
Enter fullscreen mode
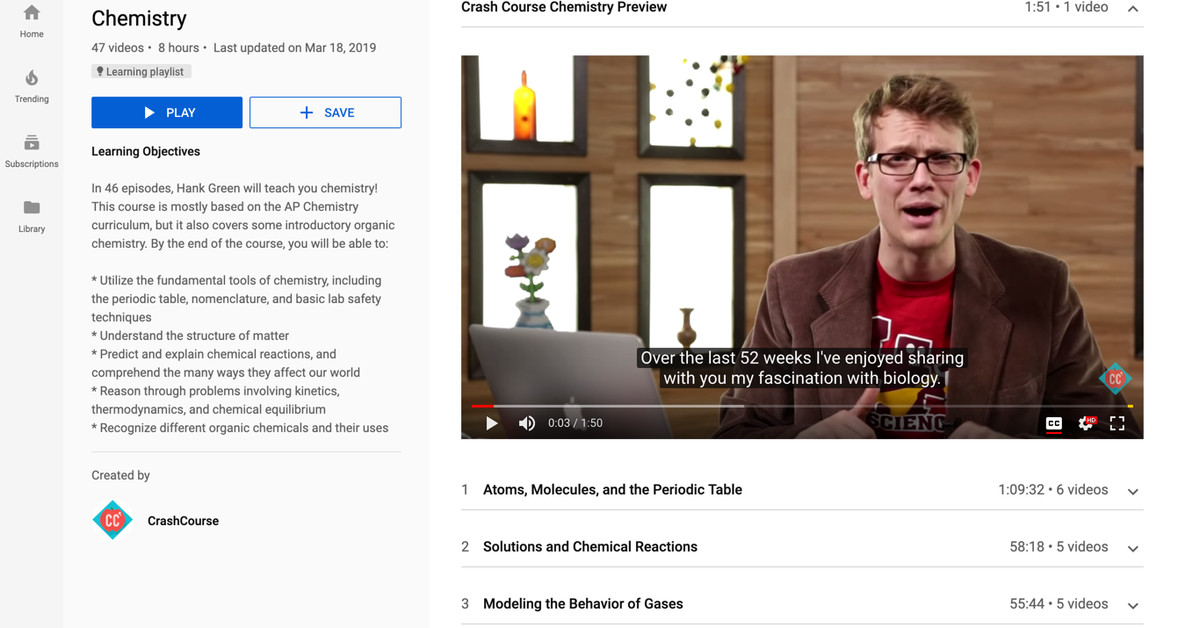click(x=1117, y=423)
